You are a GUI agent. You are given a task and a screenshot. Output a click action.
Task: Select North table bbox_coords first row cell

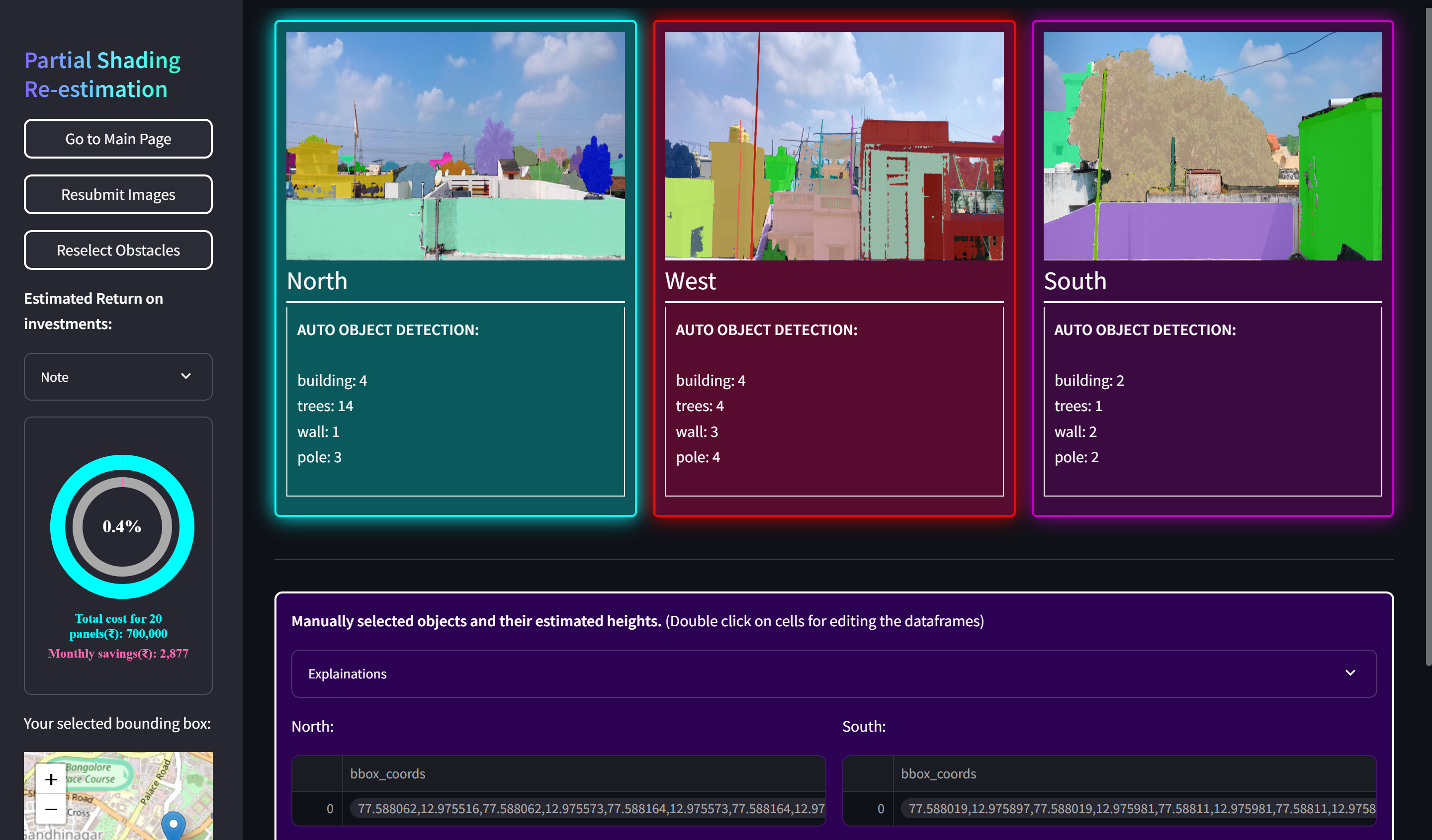(585, 808)
